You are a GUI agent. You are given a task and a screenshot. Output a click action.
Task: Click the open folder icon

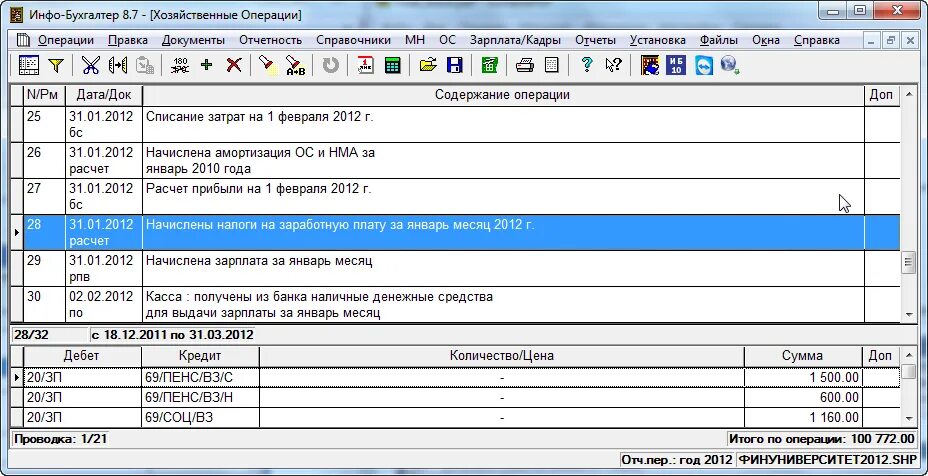pos(427,65)
